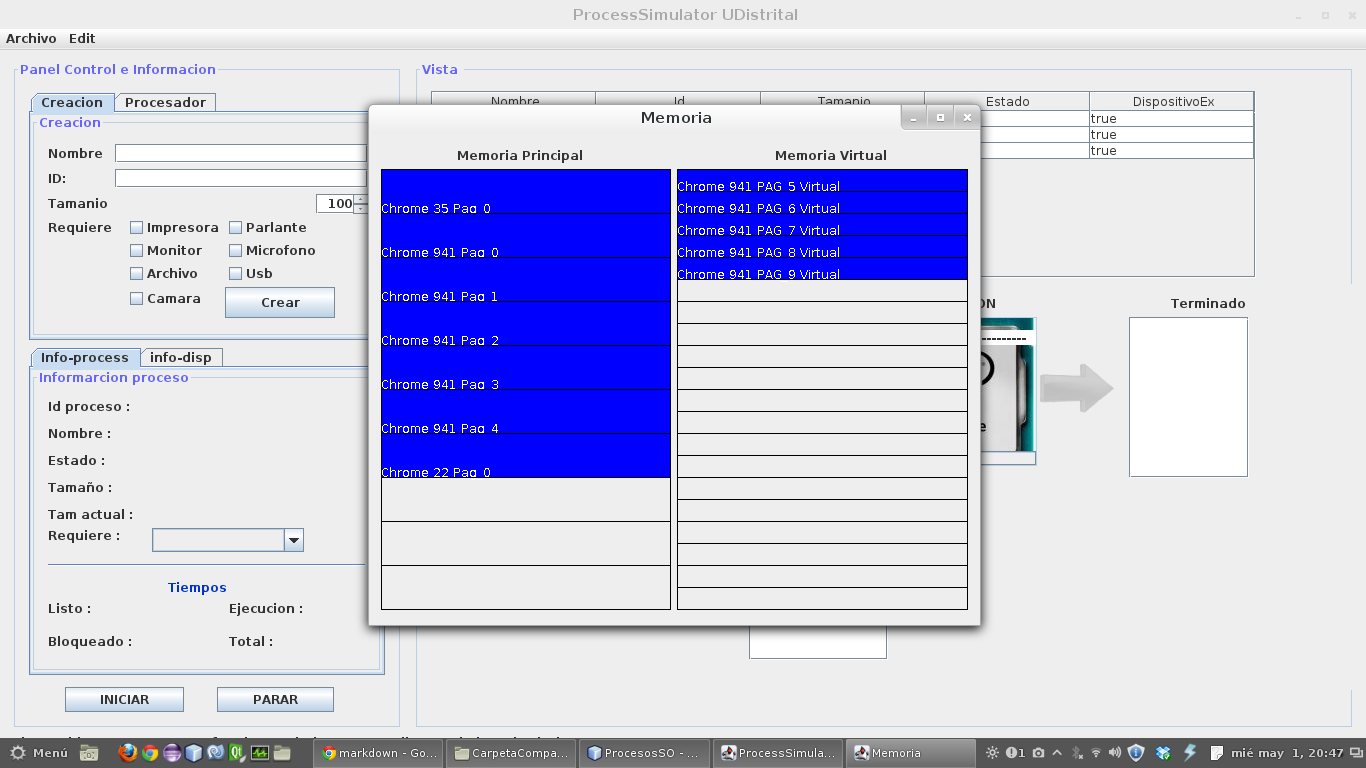Select Chrome 941 PAG 7 Virtual row
This screenshot has width=1366, height=768.
click(822, 225)
